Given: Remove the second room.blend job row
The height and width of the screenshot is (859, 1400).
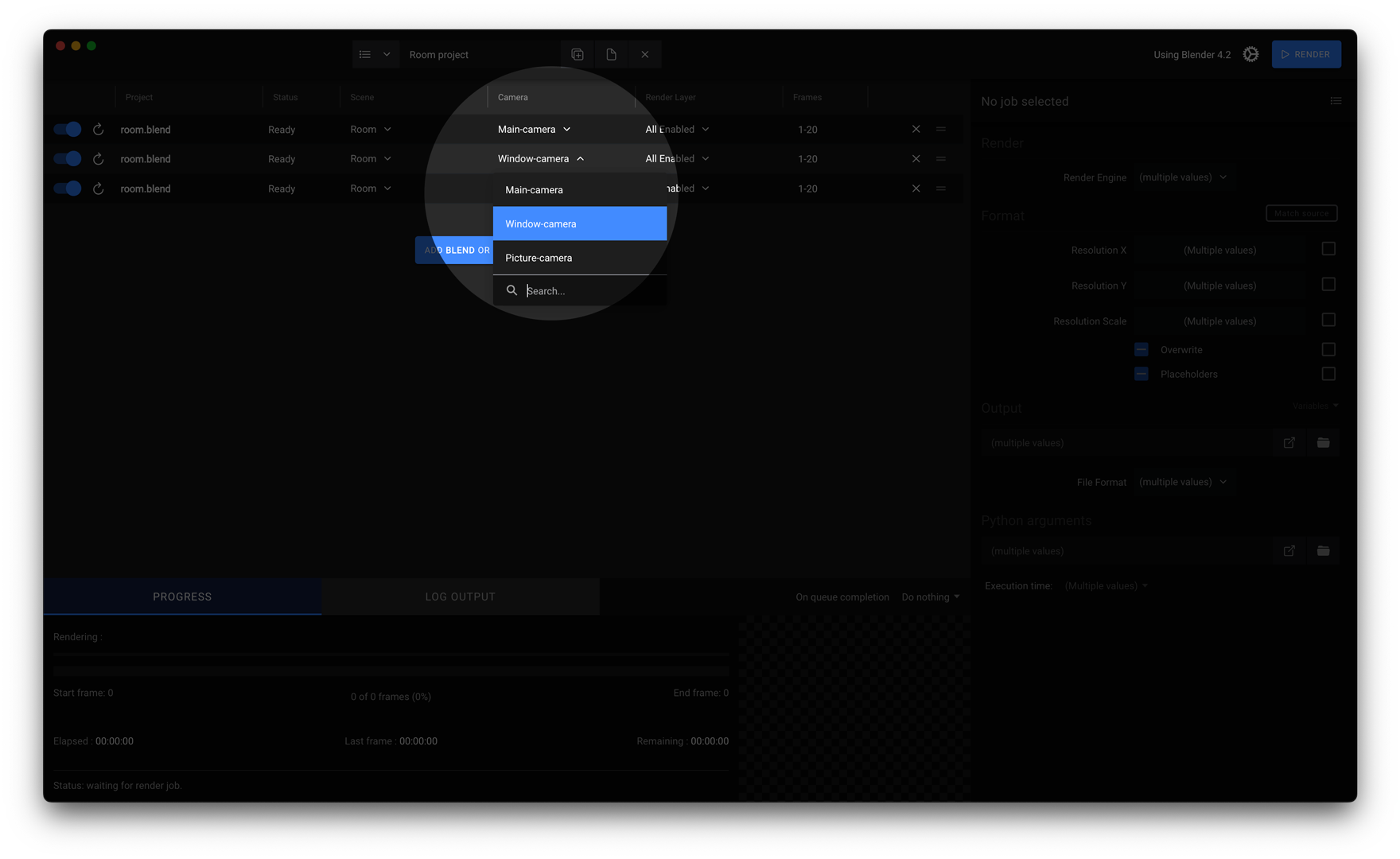Looking at the screenshot, I should (x=916, y=159).
